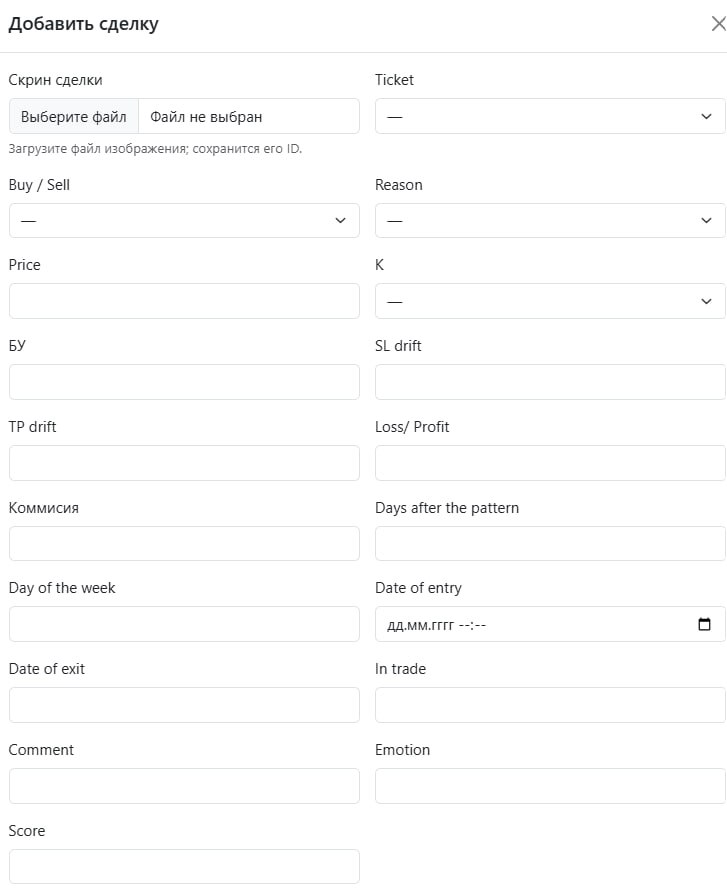Focus the Date of exit field
This screenshot has height=891, width=727.
184,705
